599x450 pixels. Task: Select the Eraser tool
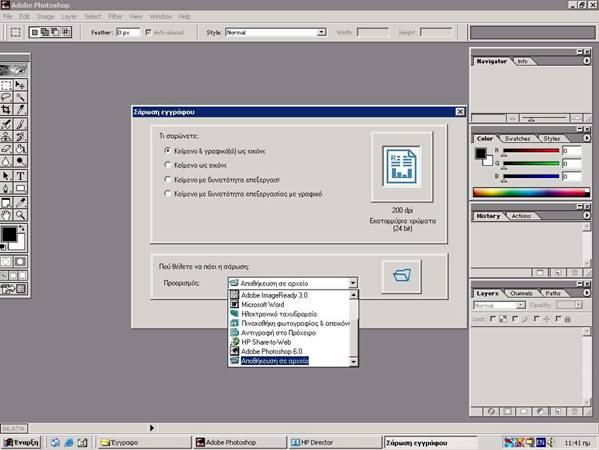pos(6,149)
